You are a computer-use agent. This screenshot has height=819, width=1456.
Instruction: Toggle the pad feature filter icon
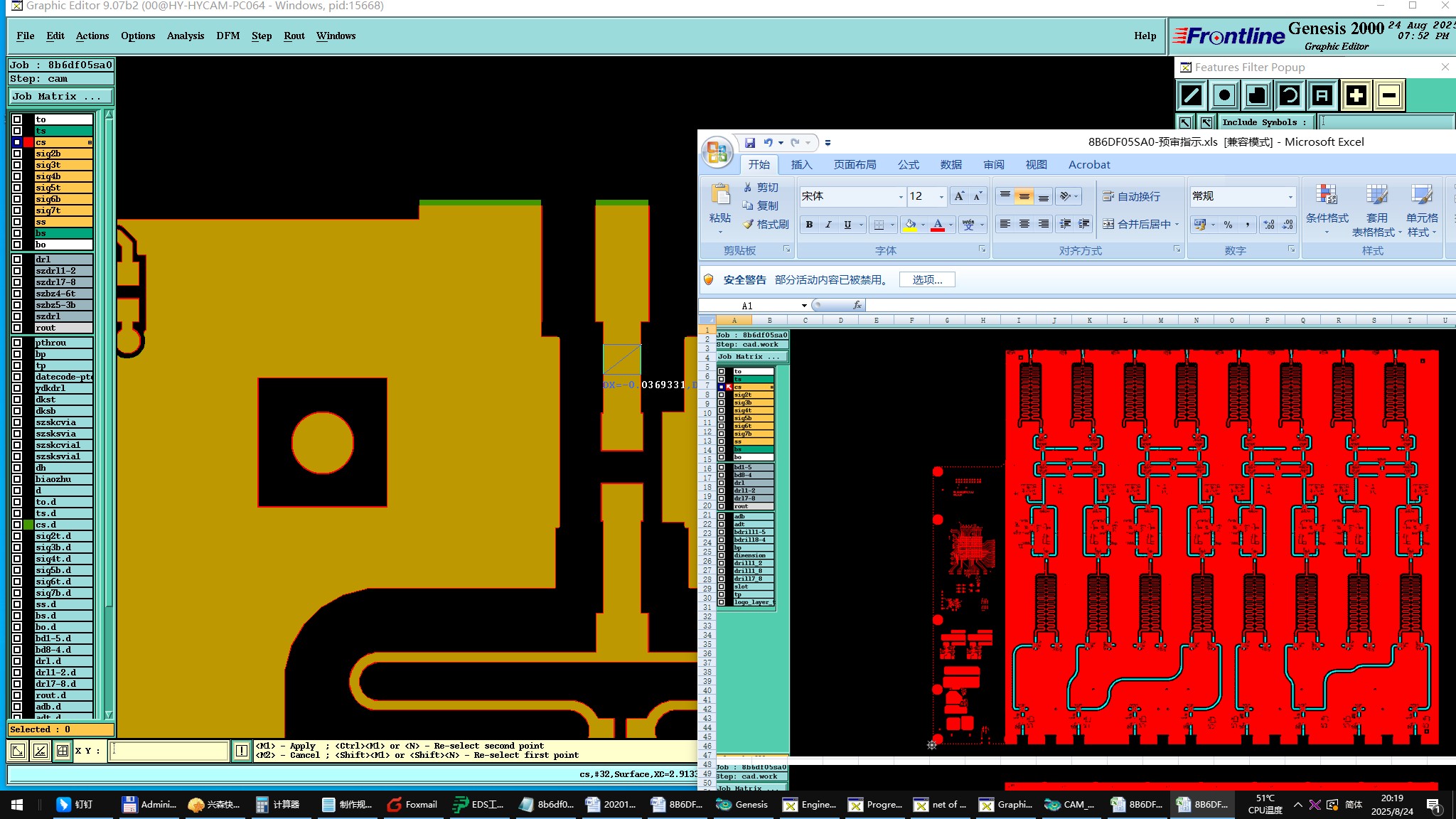(x=1224, y=95)
